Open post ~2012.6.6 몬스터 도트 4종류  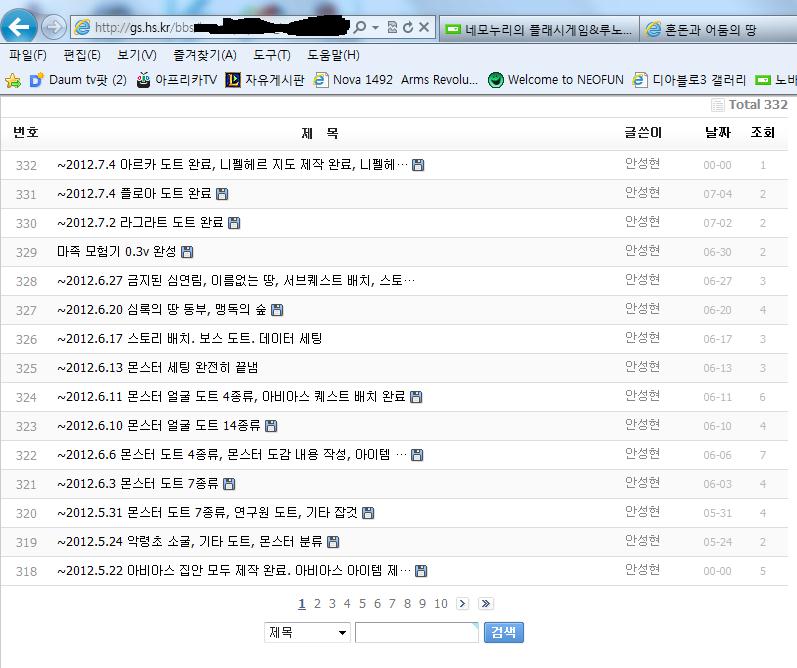(x=232, y=454)
